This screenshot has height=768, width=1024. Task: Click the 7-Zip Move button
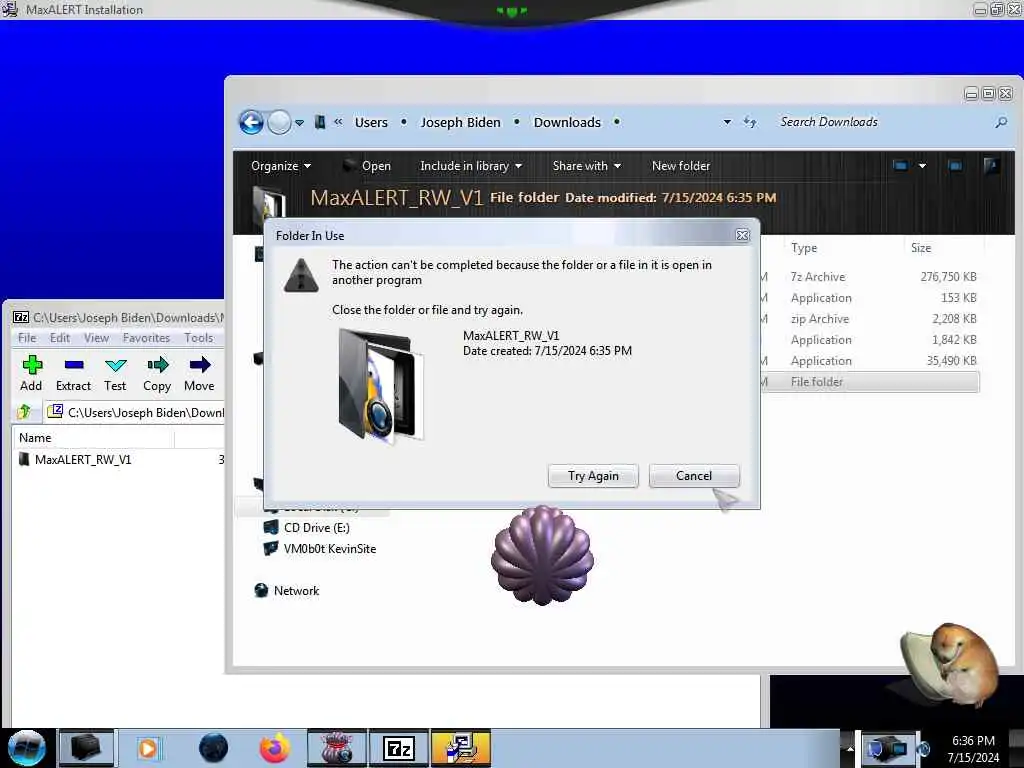point(199,374)
